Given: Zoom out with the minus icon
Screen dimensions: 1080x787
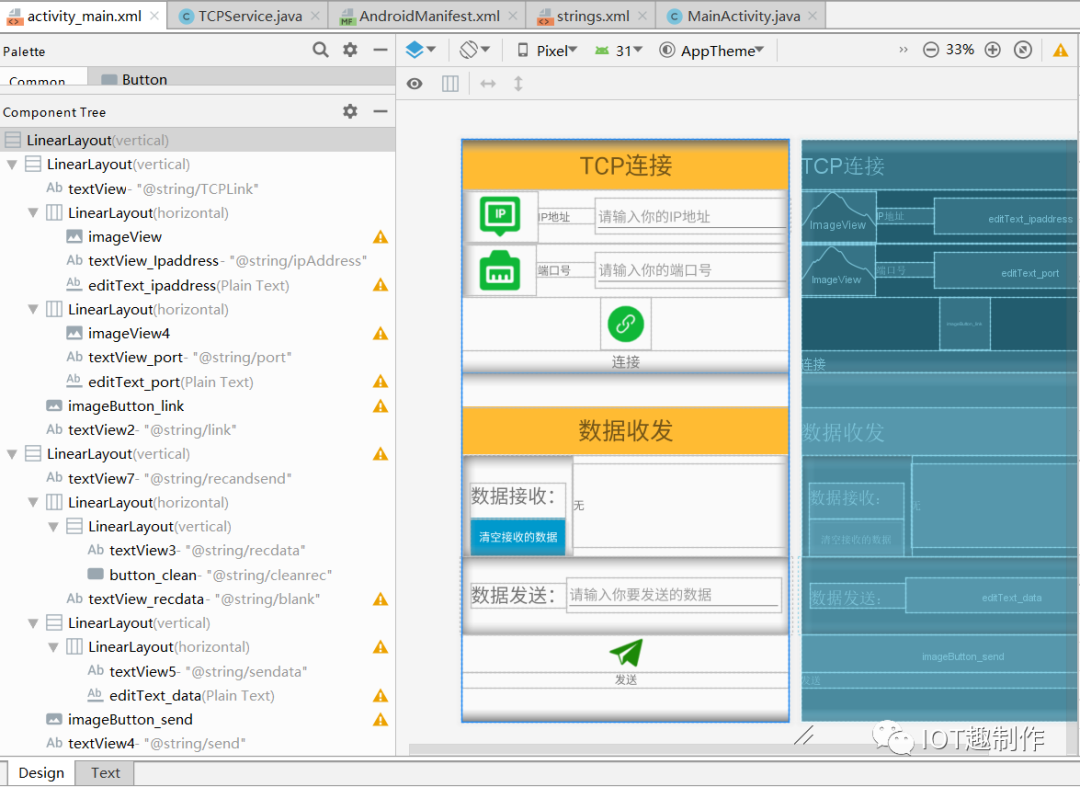Looking at the screenshot, I should click(x=931, y=50).
